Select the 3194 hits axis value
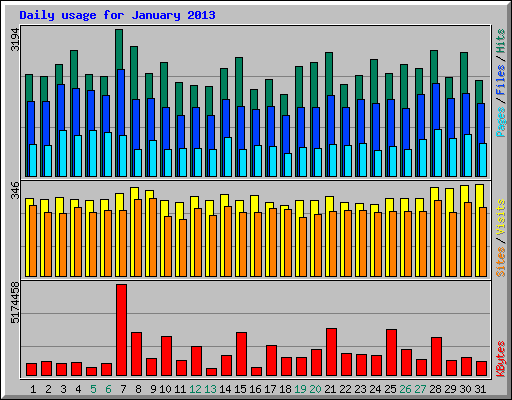 tap(15, 40)
